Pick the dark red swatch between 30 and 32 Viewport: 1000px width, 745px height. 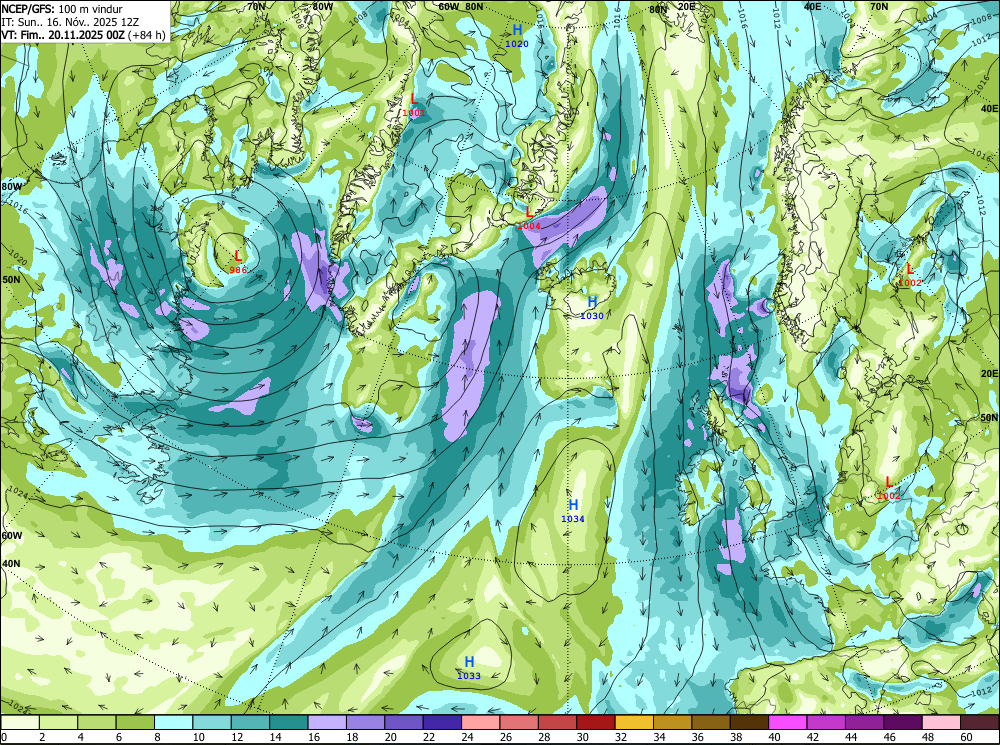(x=596, y=722)
